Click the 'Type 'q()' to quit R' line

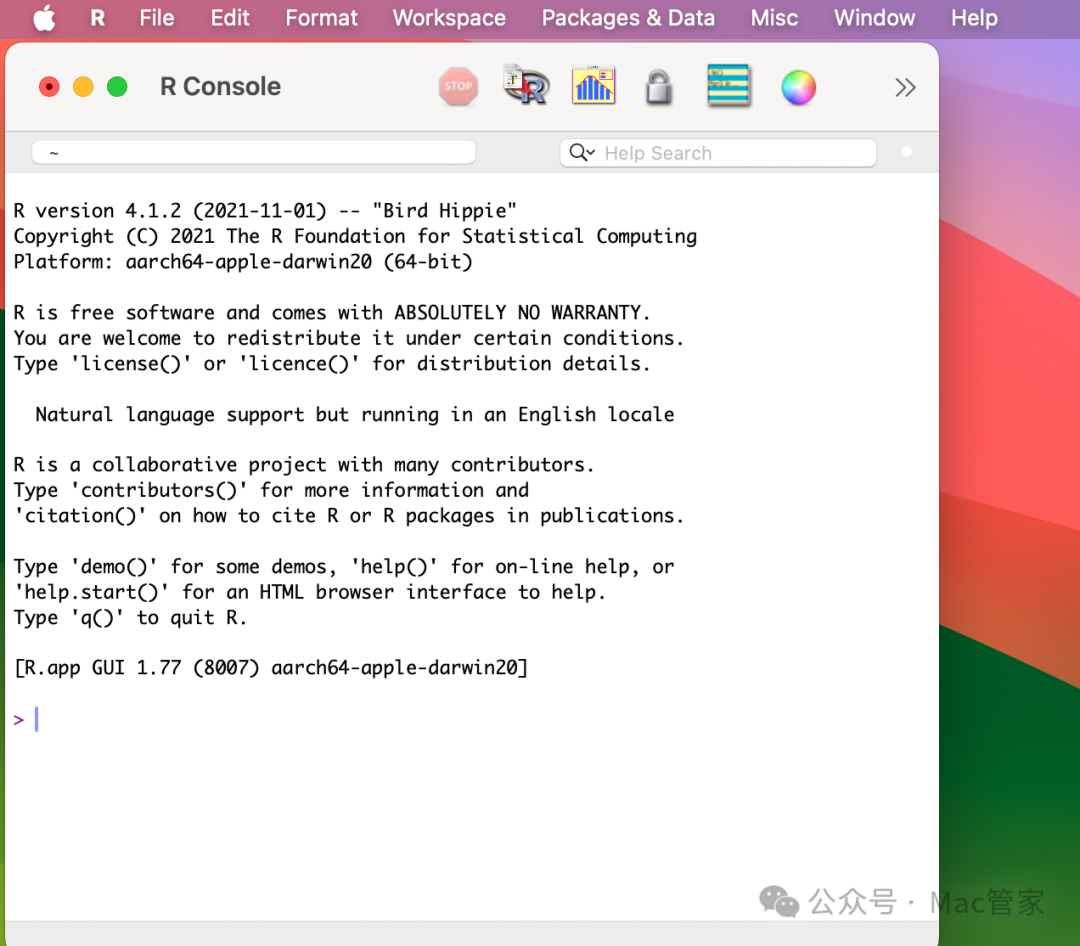point(130,617)
